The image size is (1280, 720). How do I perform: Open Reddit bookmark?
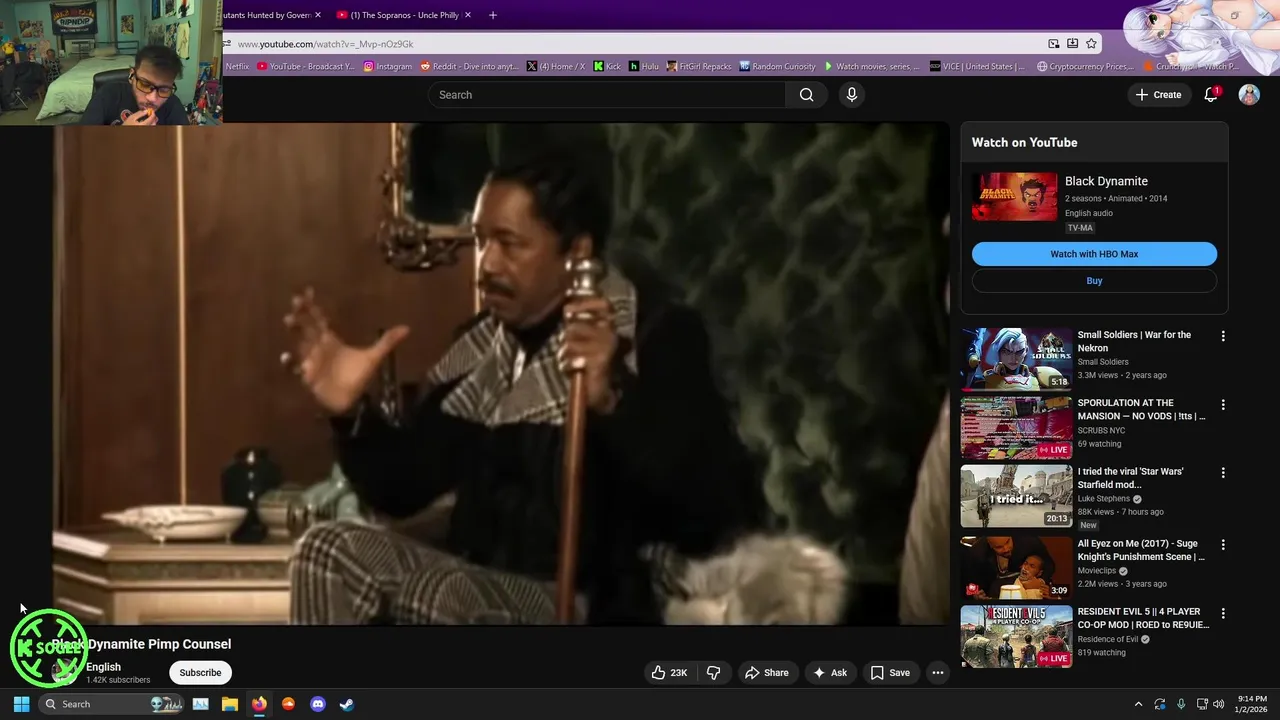(x=470, y=66)
